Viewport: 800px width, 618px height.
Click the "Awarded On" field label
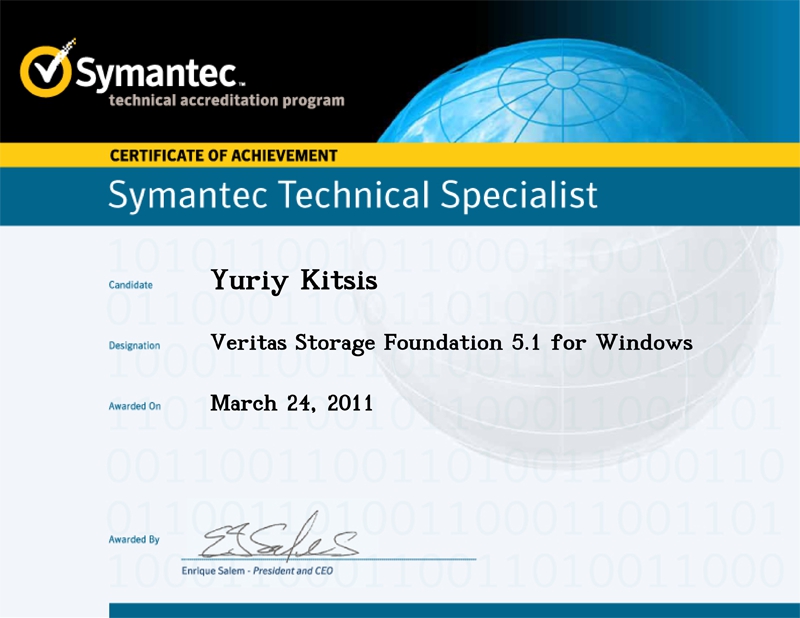[x=135, y=406]
